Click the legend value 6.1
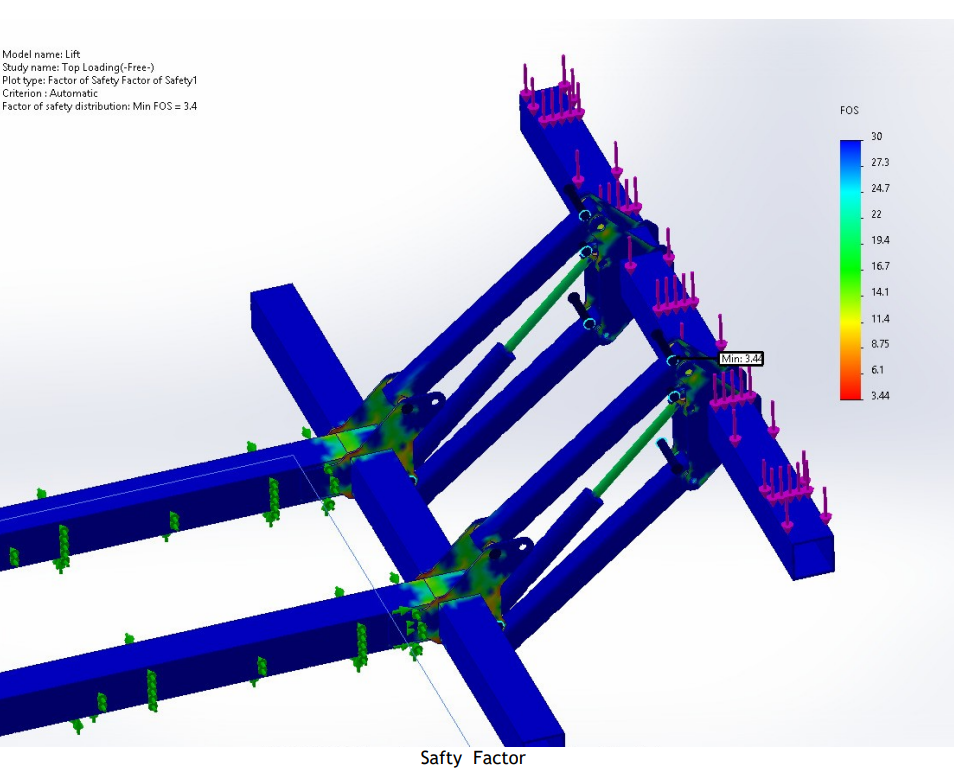 pyautogui.click(x=877, y=370)
